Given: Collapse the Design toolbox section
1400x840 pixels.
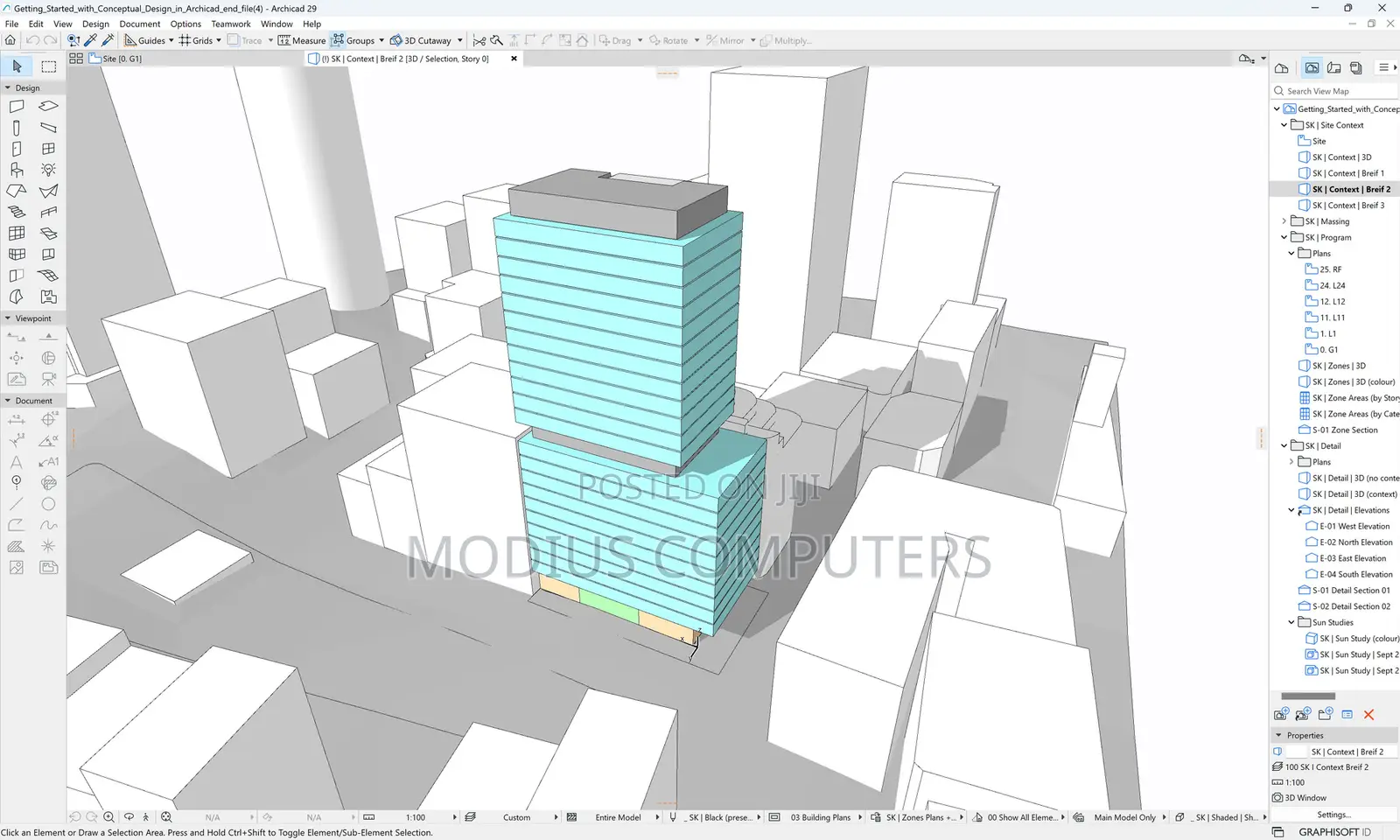Looking at the screenshot, I should coord(8,87).
